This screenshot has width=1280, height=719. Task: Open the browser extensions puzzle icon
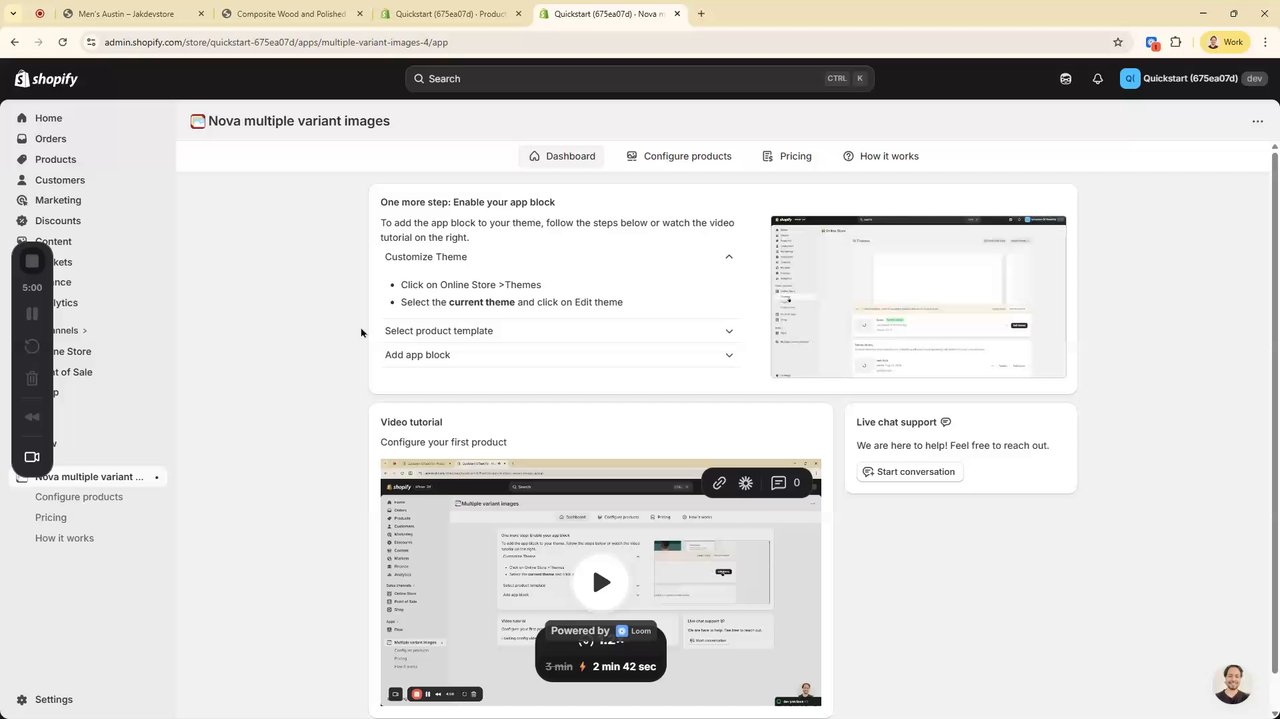tap(1176, 42)
